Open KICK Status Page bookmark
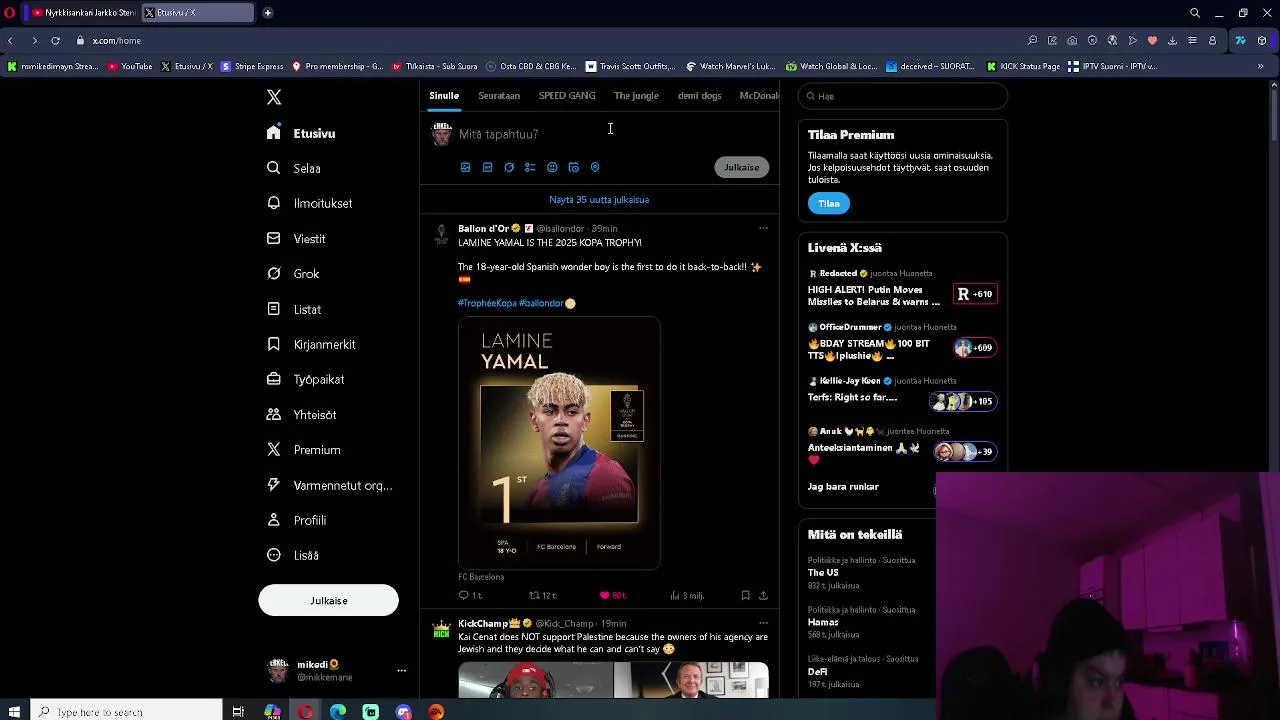 [1023, 66]
